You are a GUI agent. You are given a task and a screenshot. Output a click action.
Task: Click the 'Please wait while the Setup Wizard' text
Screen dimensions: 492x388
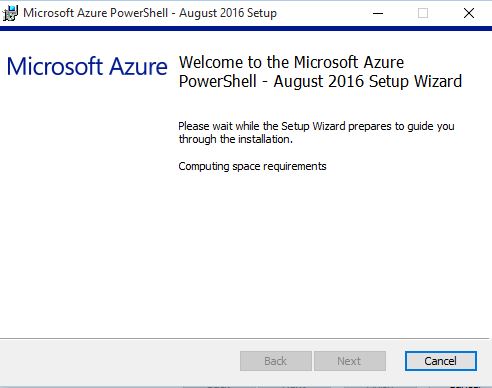pyautogui.click(x=262, y=126)
